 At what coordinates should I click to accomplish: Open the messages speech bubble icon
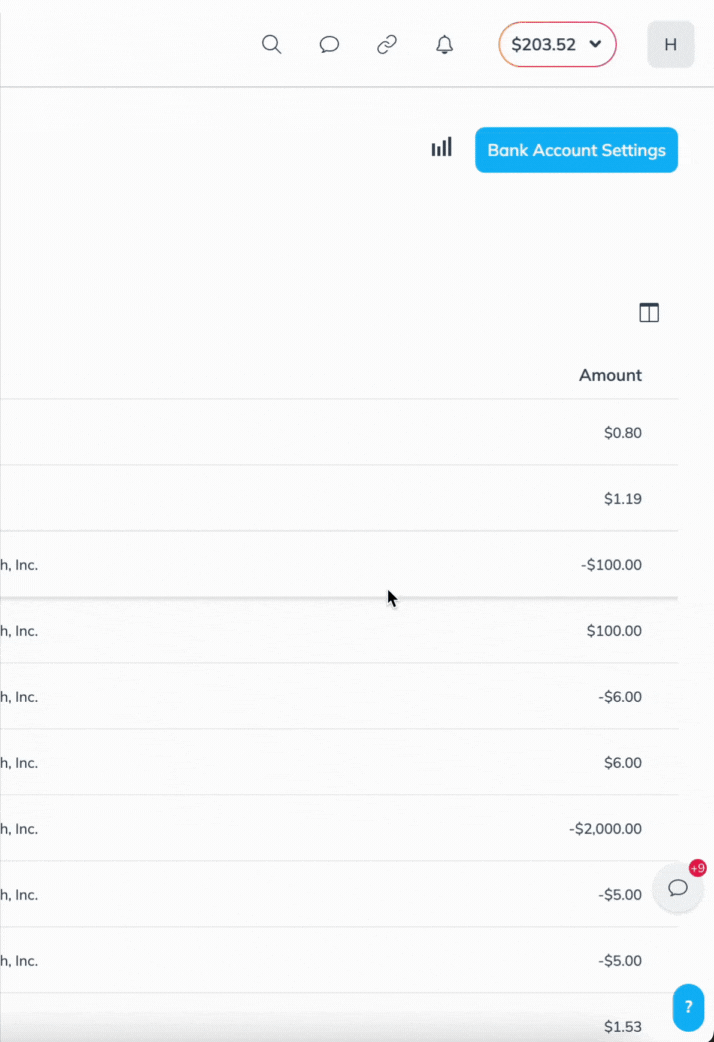point(329,45)
